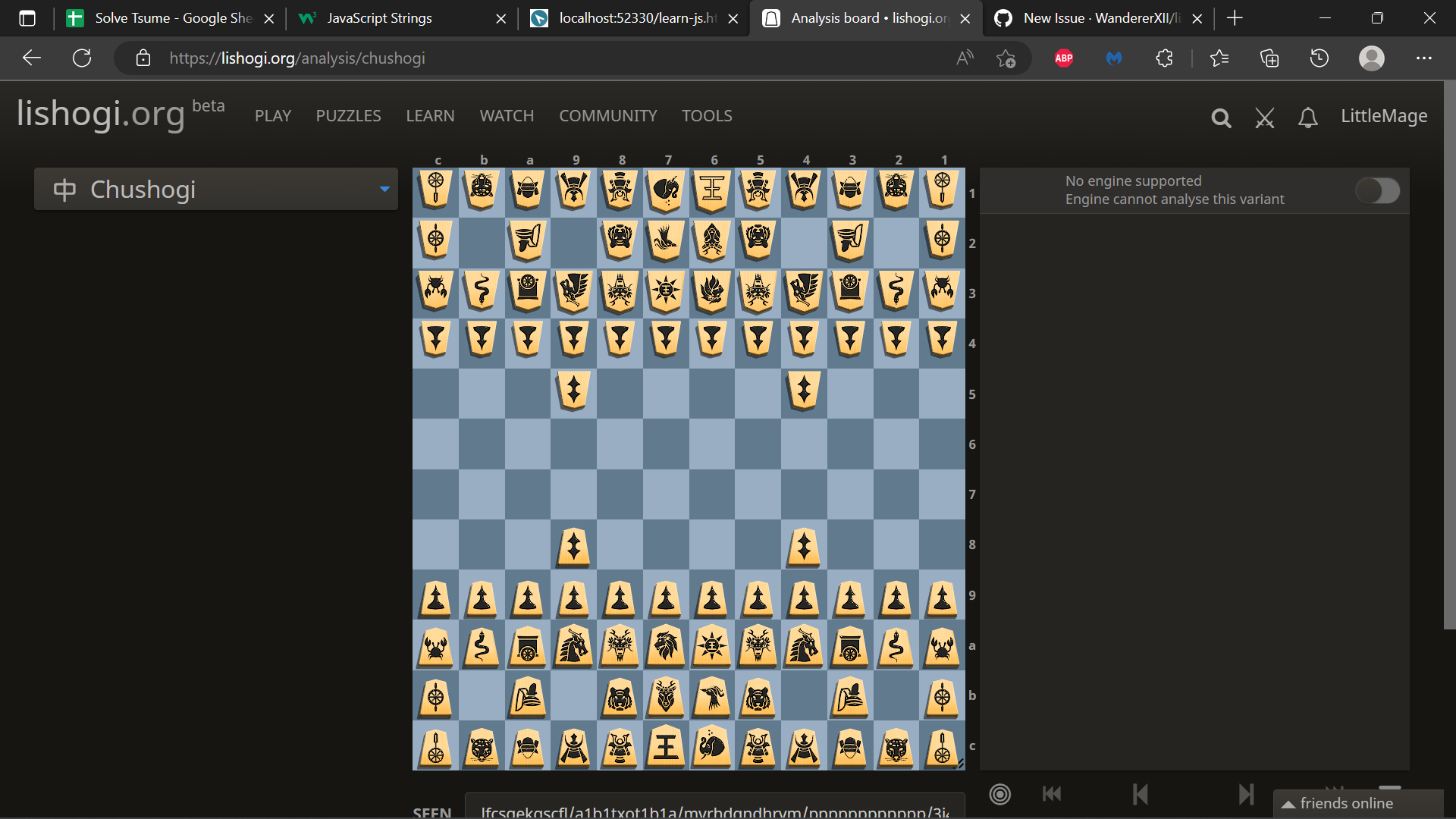Viewport: 1456px width, 819px height.
Task: Open the favorites list
Action: point(1219,58)
